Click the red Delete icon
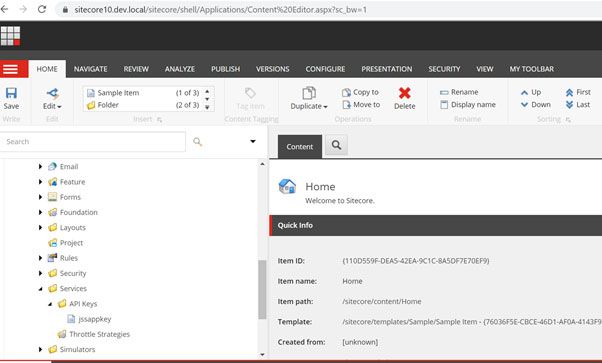This screenshot has height=363, width=602. coord(405,93)
